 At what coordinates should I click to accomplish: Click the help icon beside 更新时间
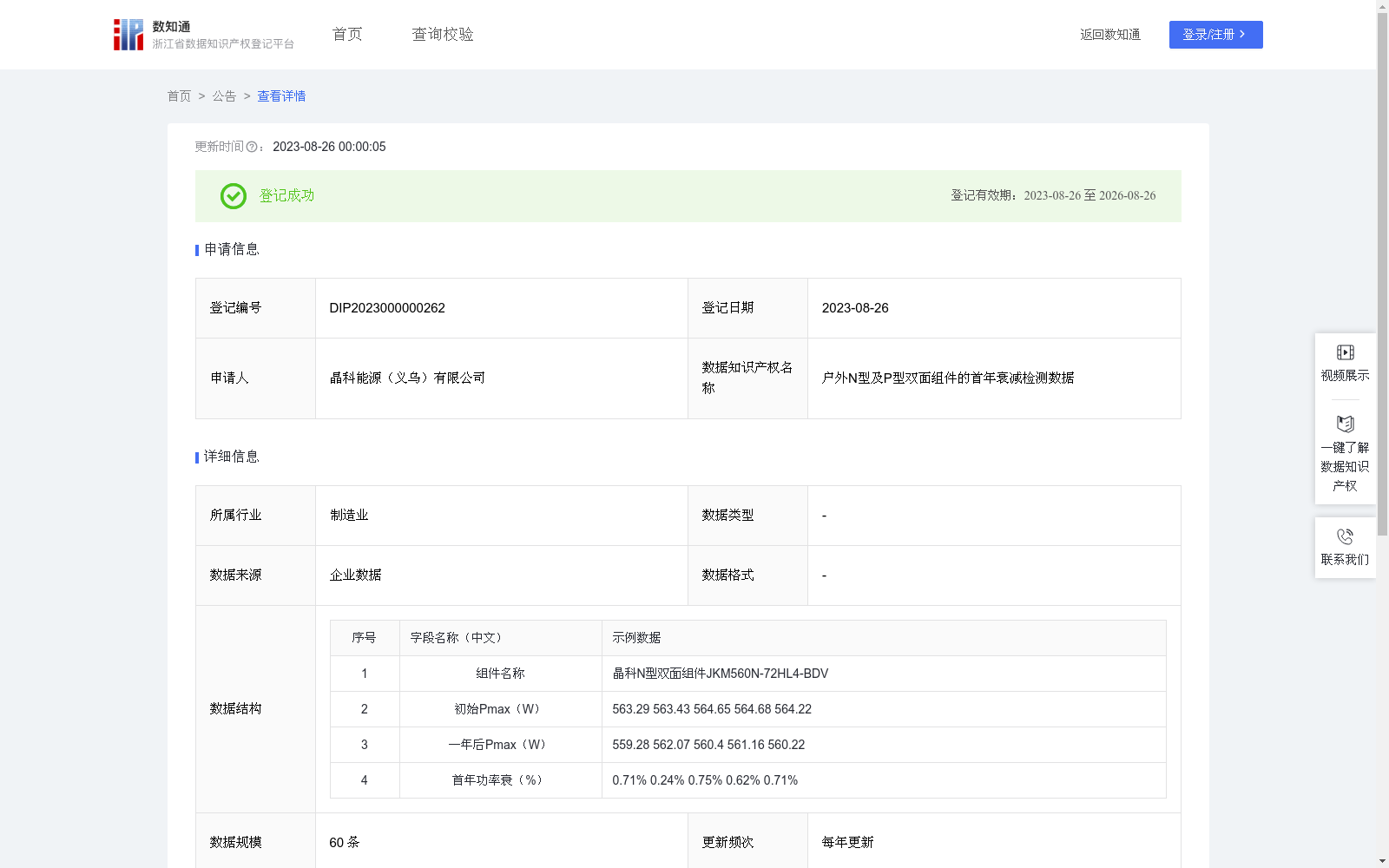coord(252,148)
